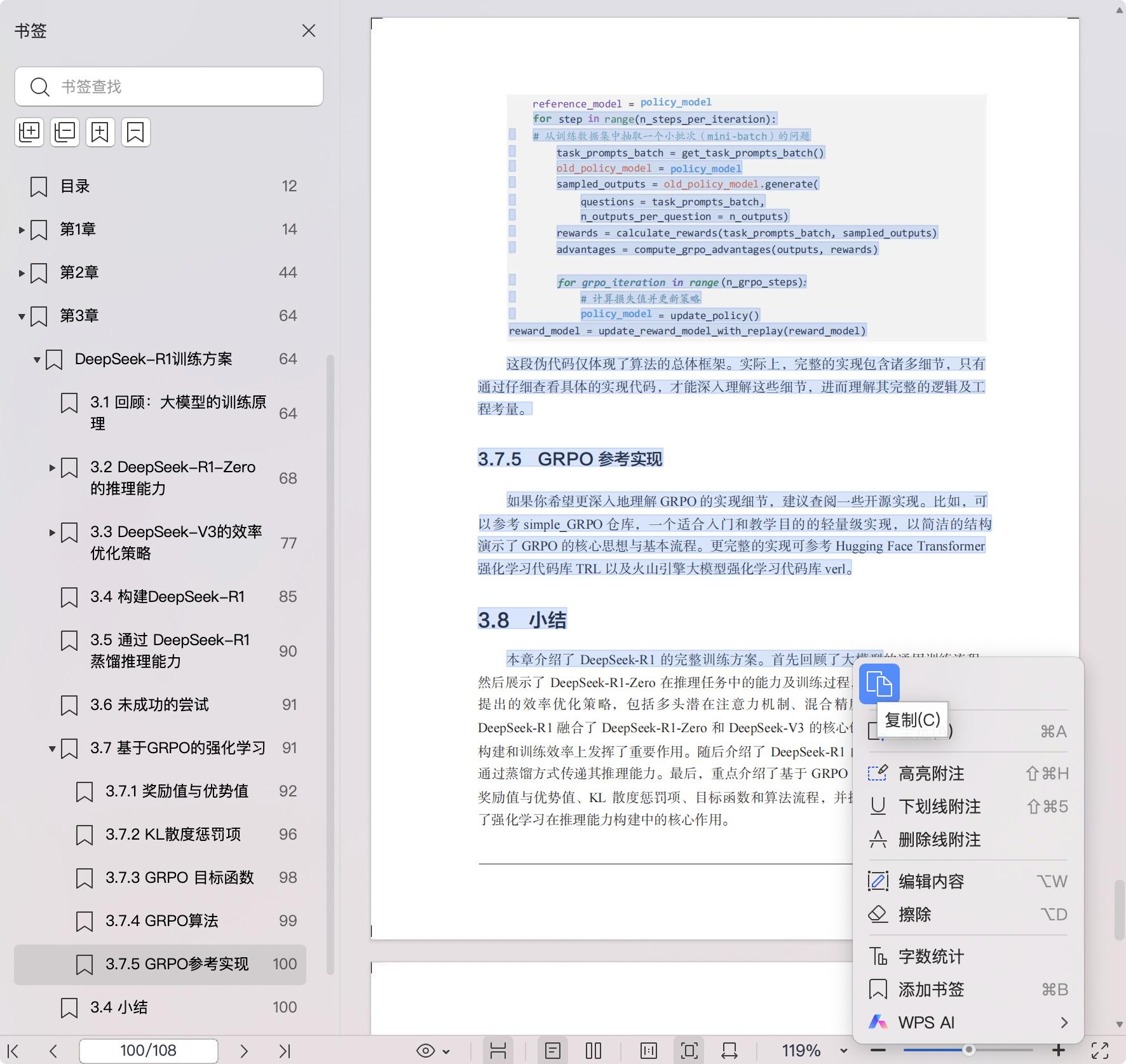This screenshot has width=1126, height=1064.
Task: Collapse the 3.7 基于GRPO的强化学习 bookmark
Action: click(52, 749)
